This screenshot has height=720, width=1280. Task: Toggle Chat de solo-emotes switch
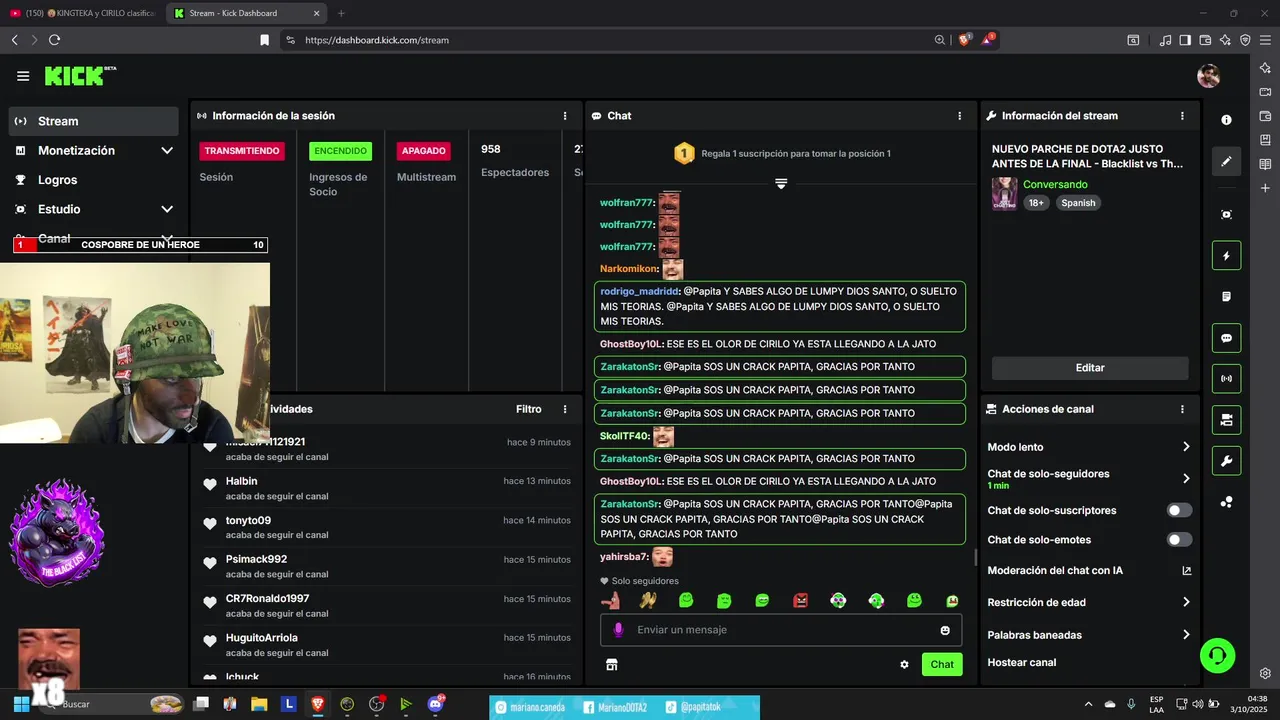coord(1180,540)
